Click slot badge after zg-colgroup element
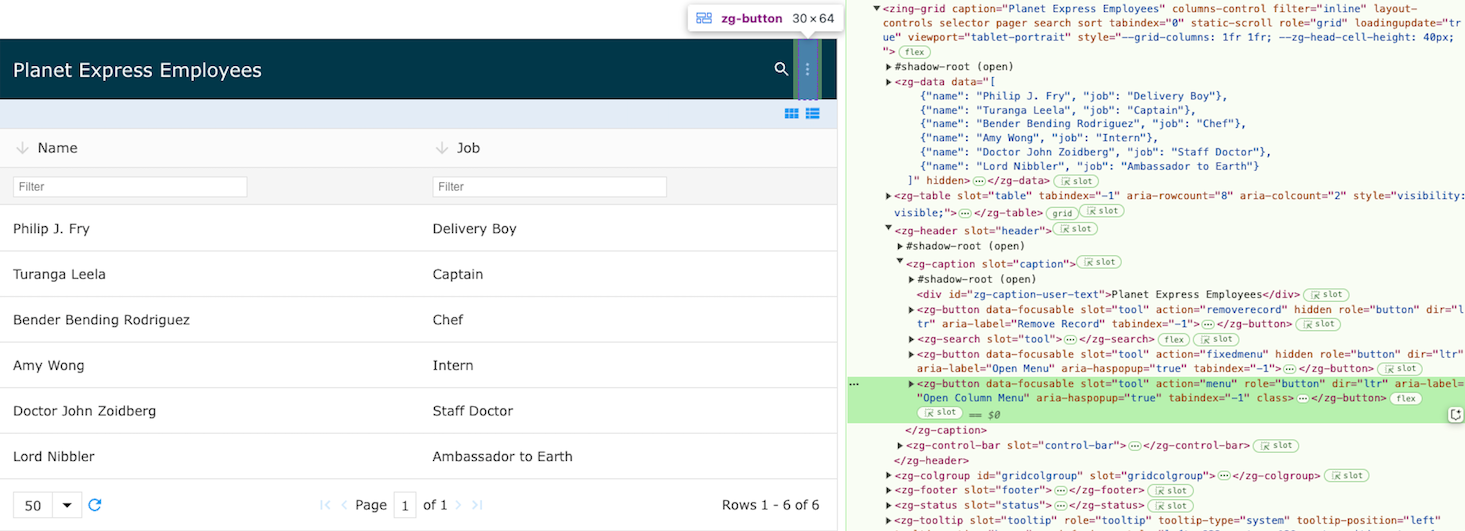 pyautogui.click(x=1347, y=476)
